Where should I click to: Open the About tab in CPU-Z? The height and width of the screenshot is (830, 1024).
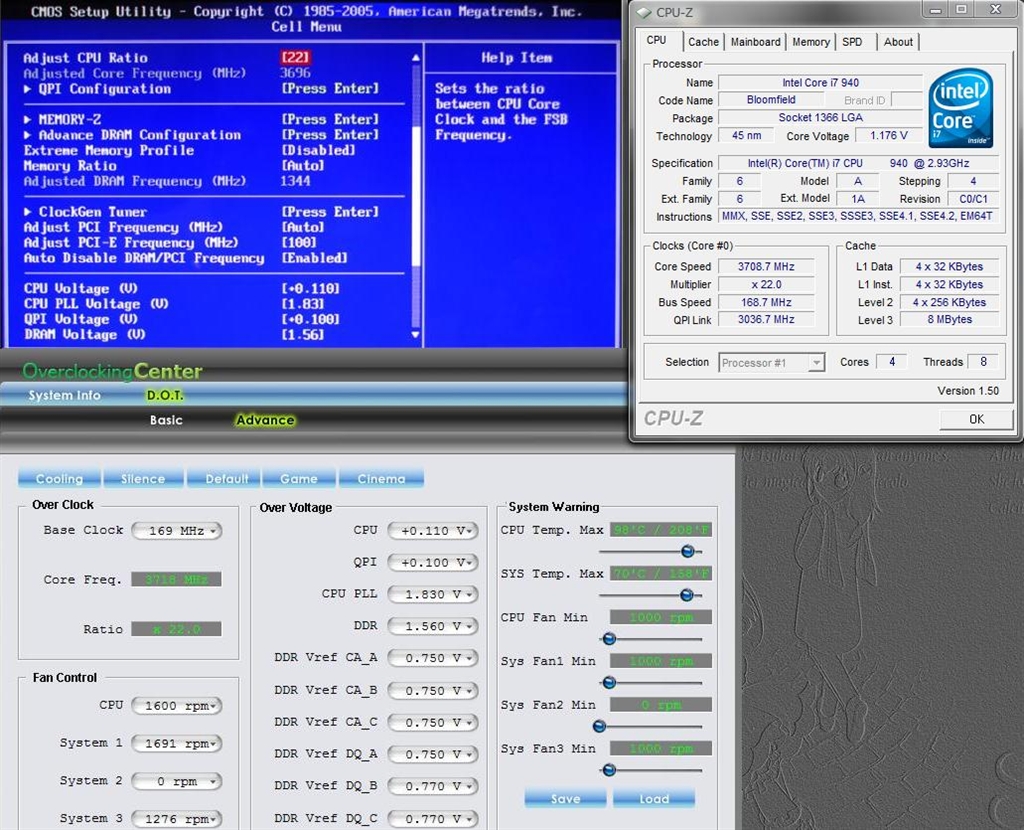(898, 42)
